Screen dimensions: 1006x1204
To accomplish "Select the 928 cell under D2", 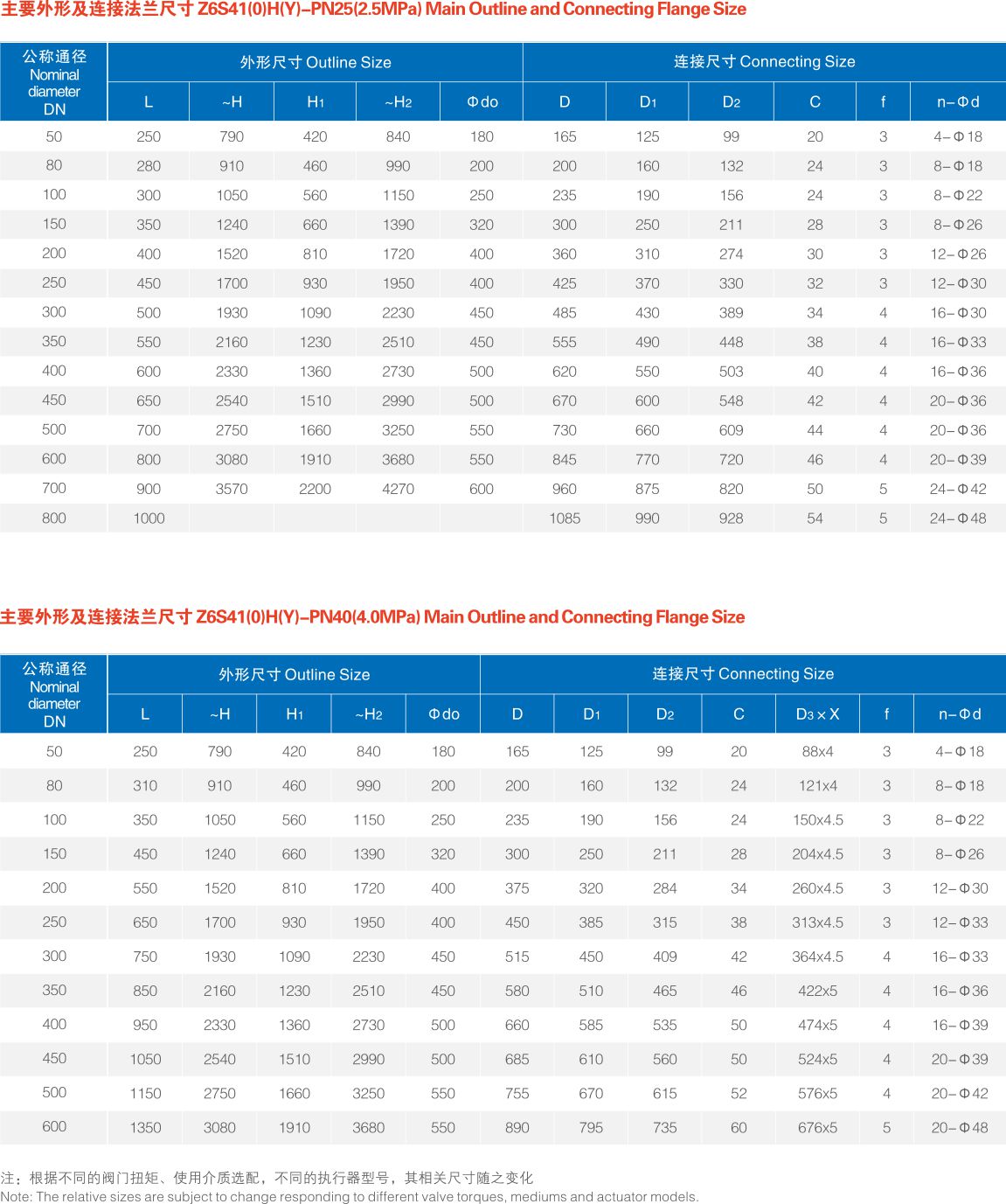I will [x=731, y=518].
